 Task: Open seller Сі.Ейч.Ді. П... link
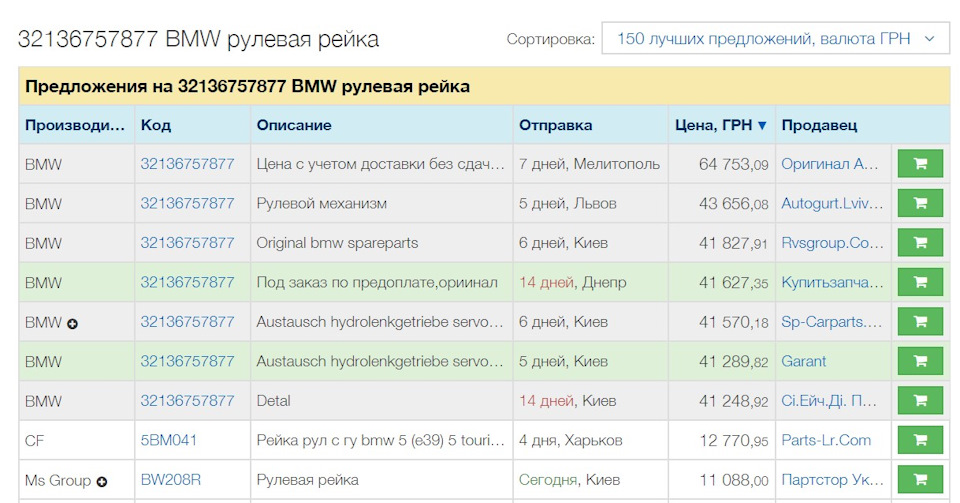829,401
